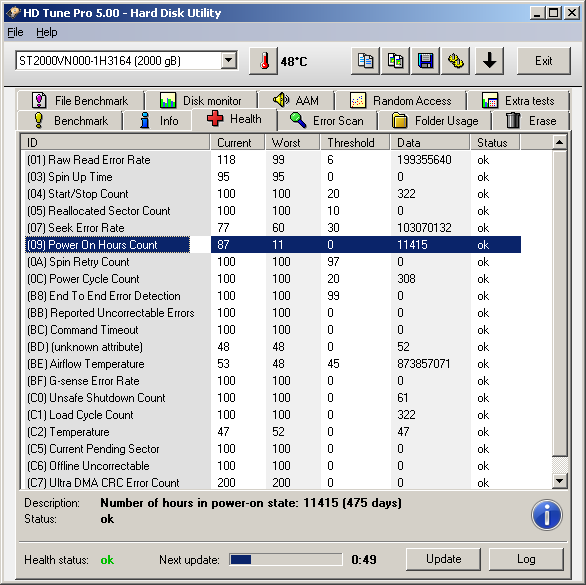Click the Next update progress bar
The image size is (586, 585).
click(286, 560)
